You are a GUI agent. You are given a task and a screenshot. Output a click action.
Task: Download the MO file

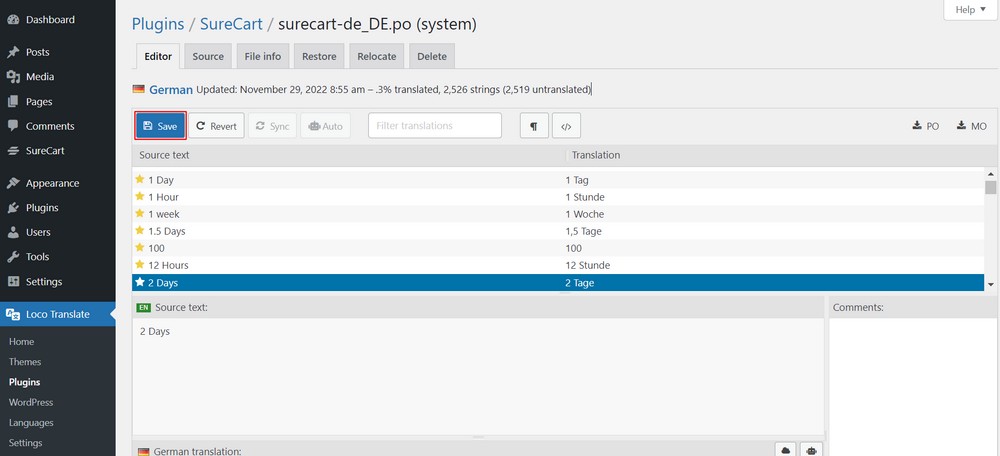tap(971, 126)
